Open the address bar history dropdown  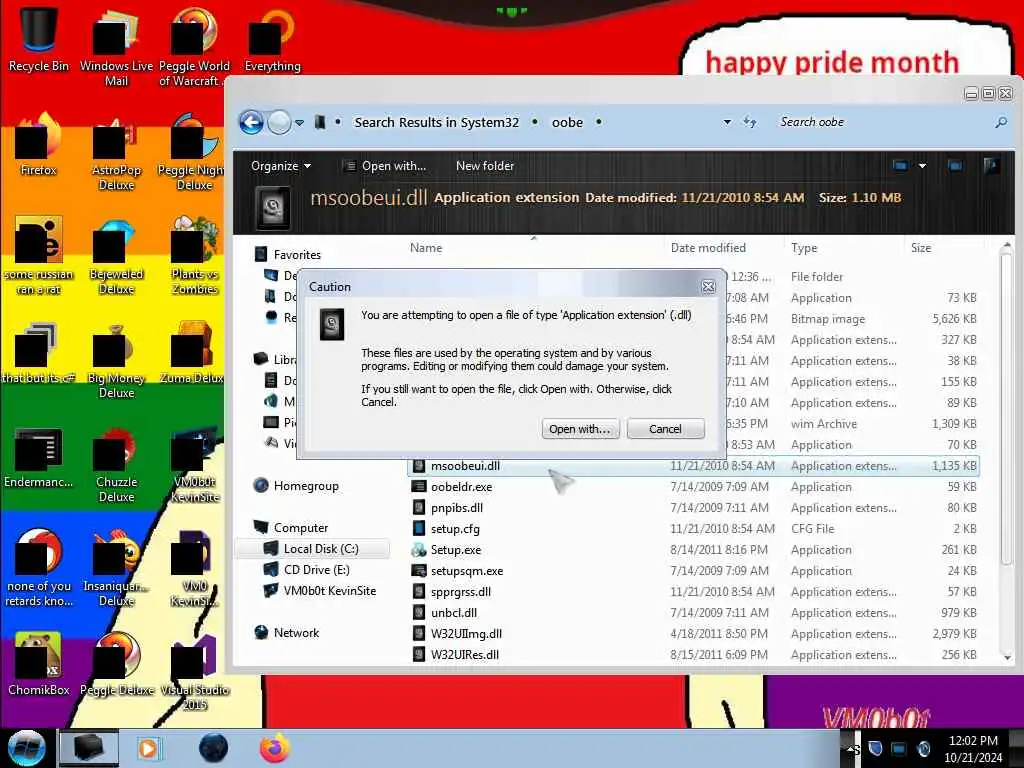point(727,122)
